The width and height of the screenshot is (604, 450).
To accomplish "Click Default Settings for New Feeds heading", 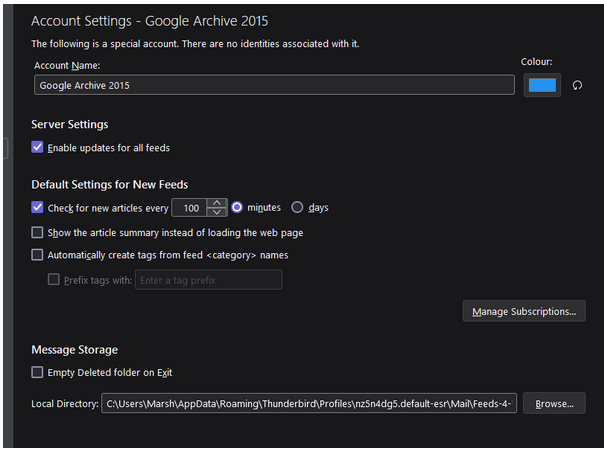I will click(x=110, y=185).
